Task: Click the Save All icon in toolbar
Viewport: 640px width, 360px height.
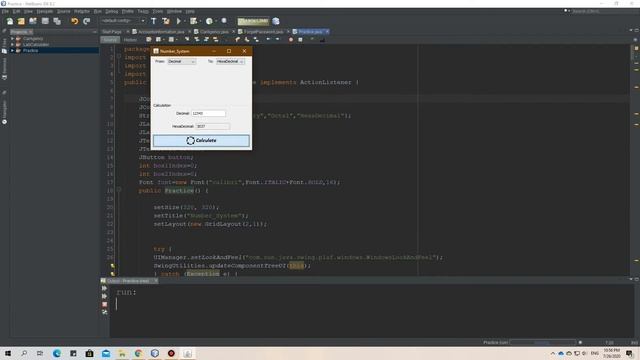Action: coord(57,21)
